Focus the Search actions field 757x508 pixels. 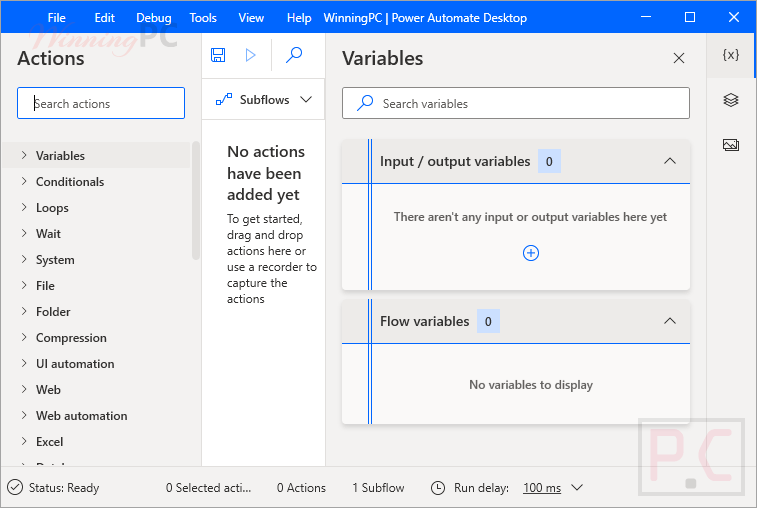tap(101, 103)
